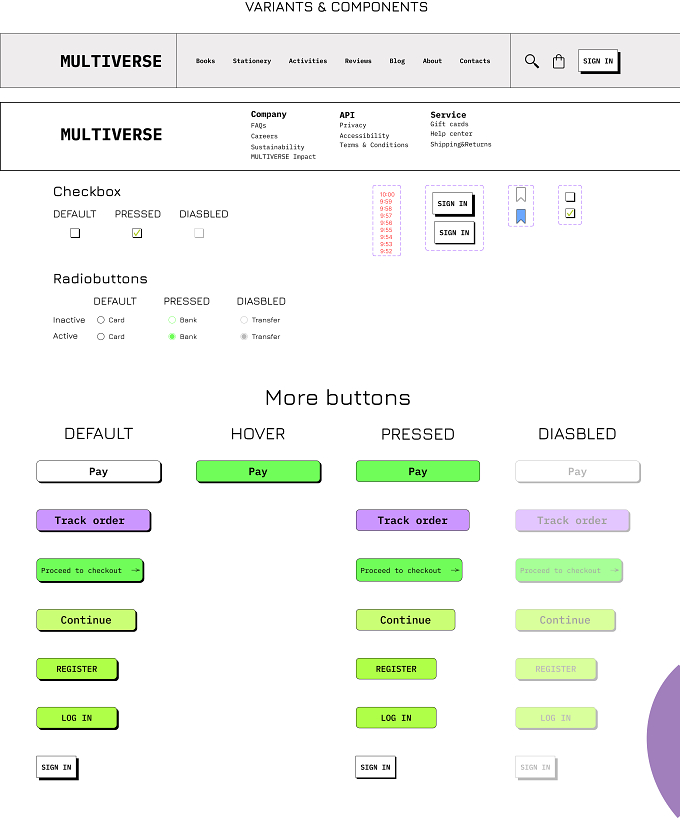Open the FAQs footer link
Viewport: 680px width, 818px height.
coord(258,126)
